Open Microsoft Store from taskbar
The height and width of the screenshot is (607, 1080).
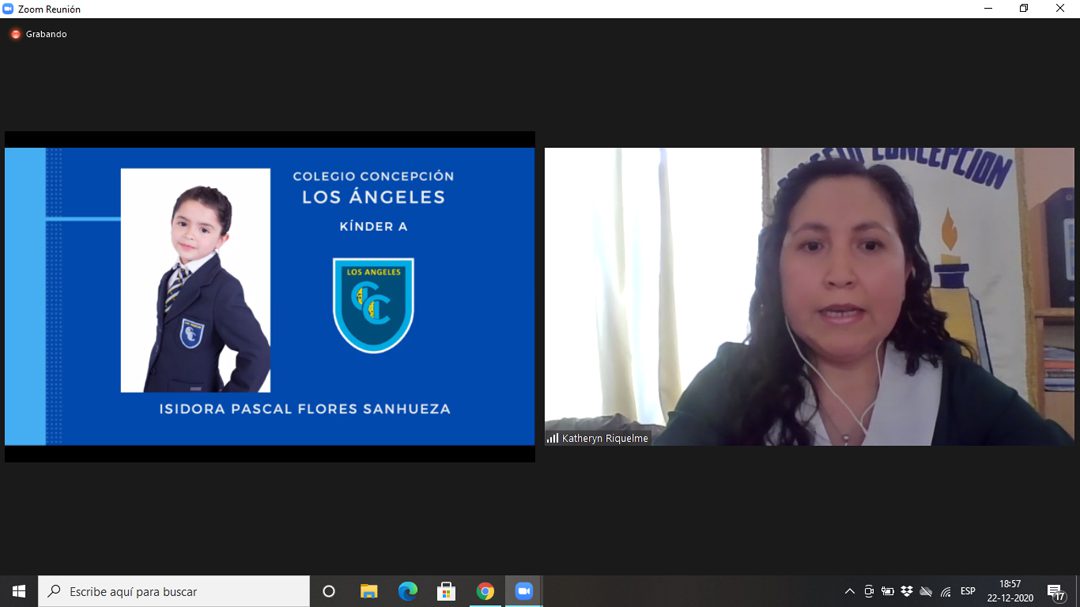446,591
